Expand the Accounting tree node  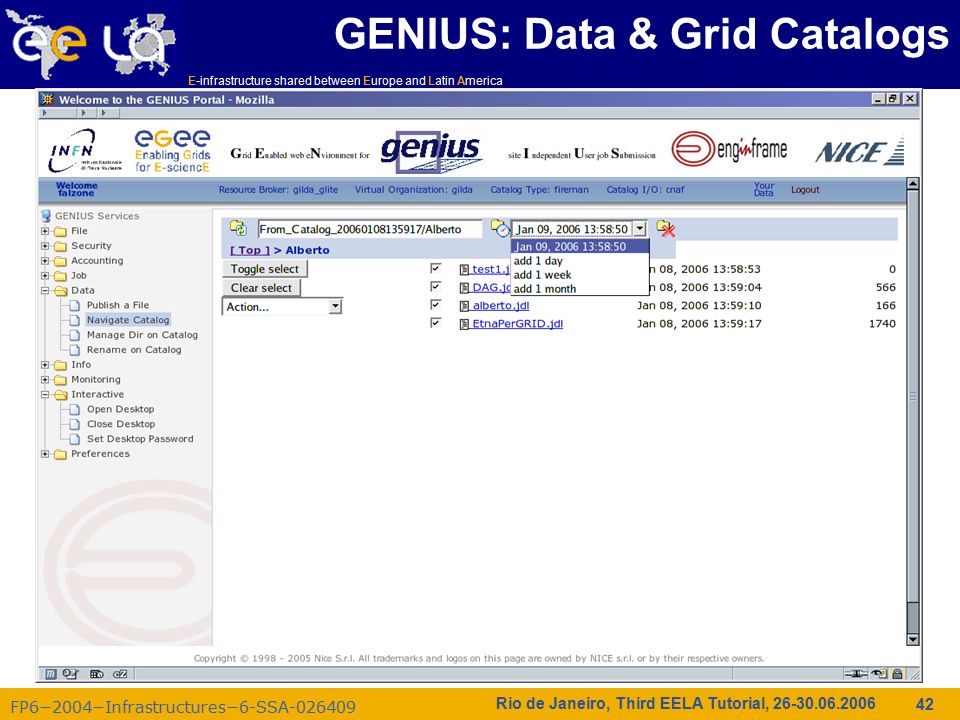click(45, 261)
